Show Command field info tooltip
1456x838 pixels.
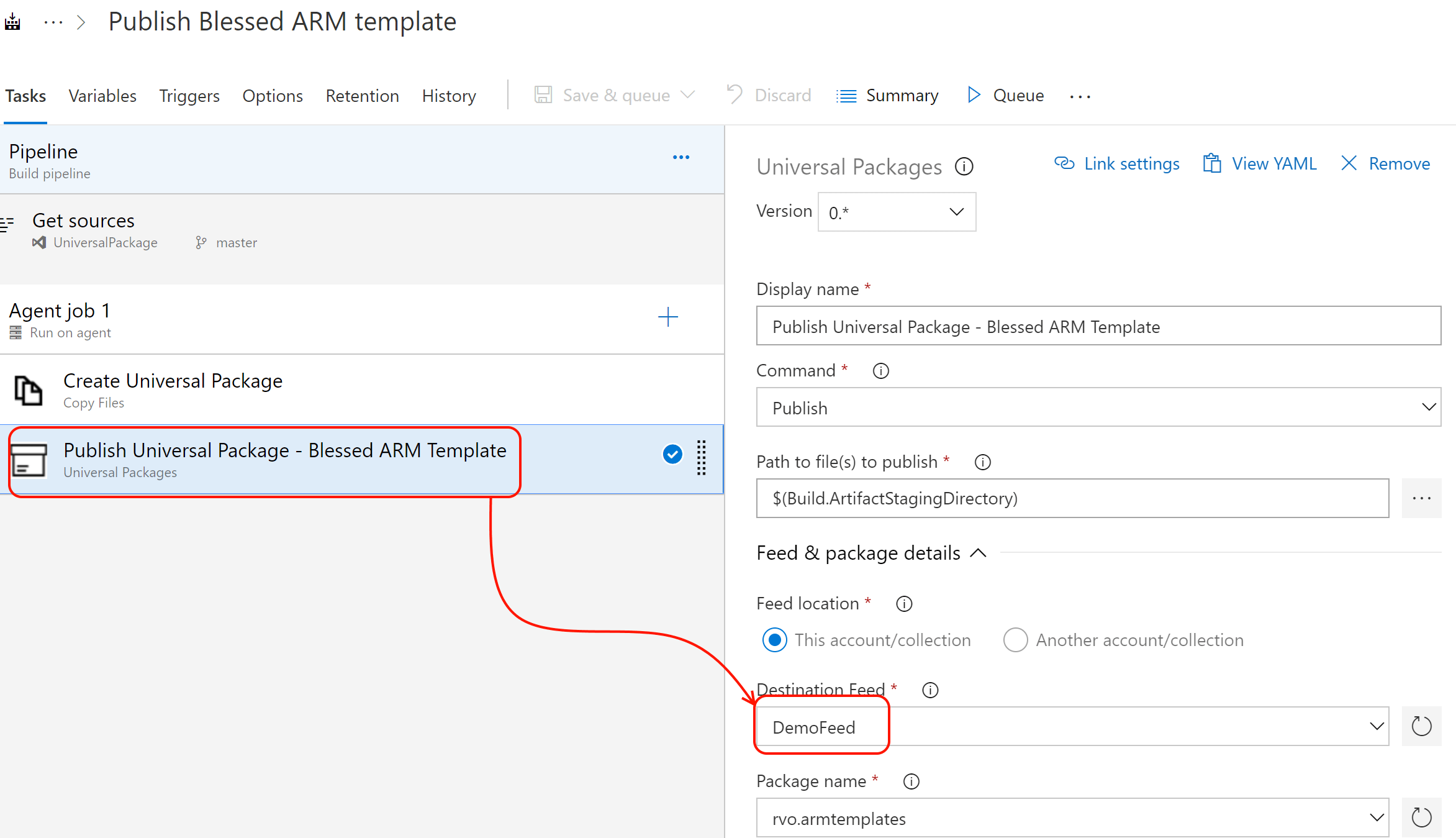click(x=880, y=371)
